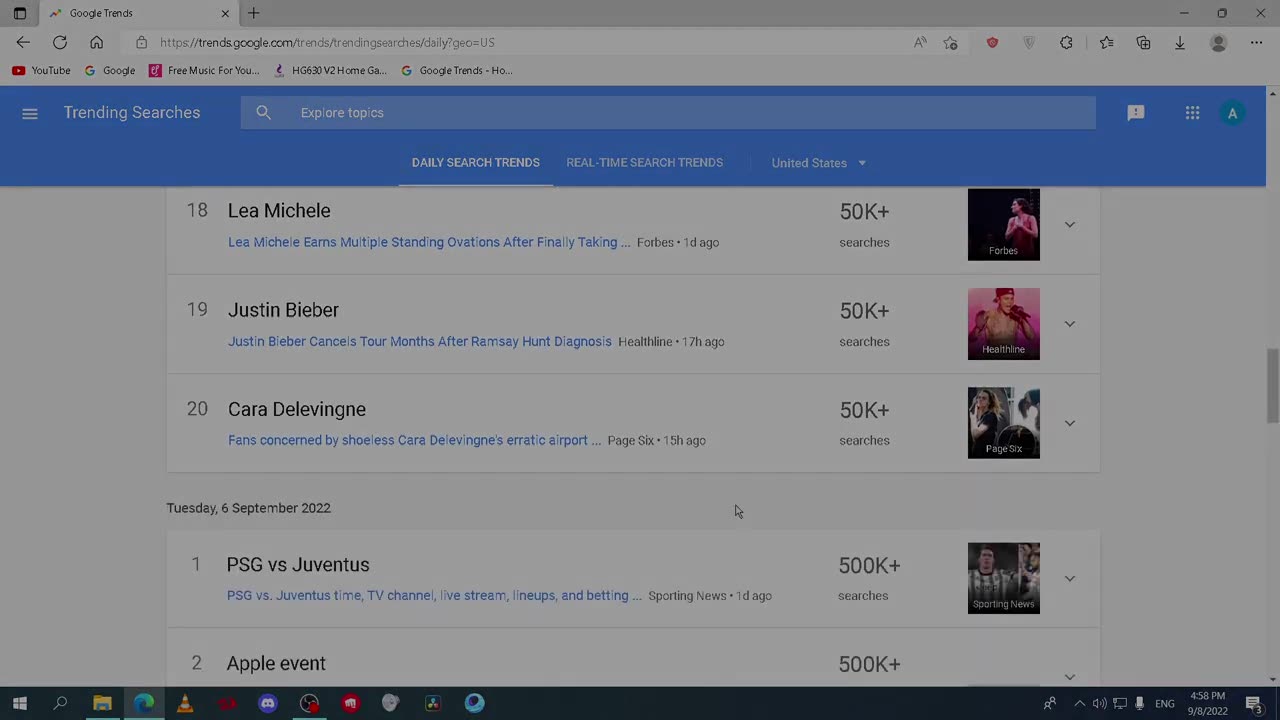Open the browser Extensions puzzle icon
This screenshot has width=1280, height=720.
(1066, 42)
